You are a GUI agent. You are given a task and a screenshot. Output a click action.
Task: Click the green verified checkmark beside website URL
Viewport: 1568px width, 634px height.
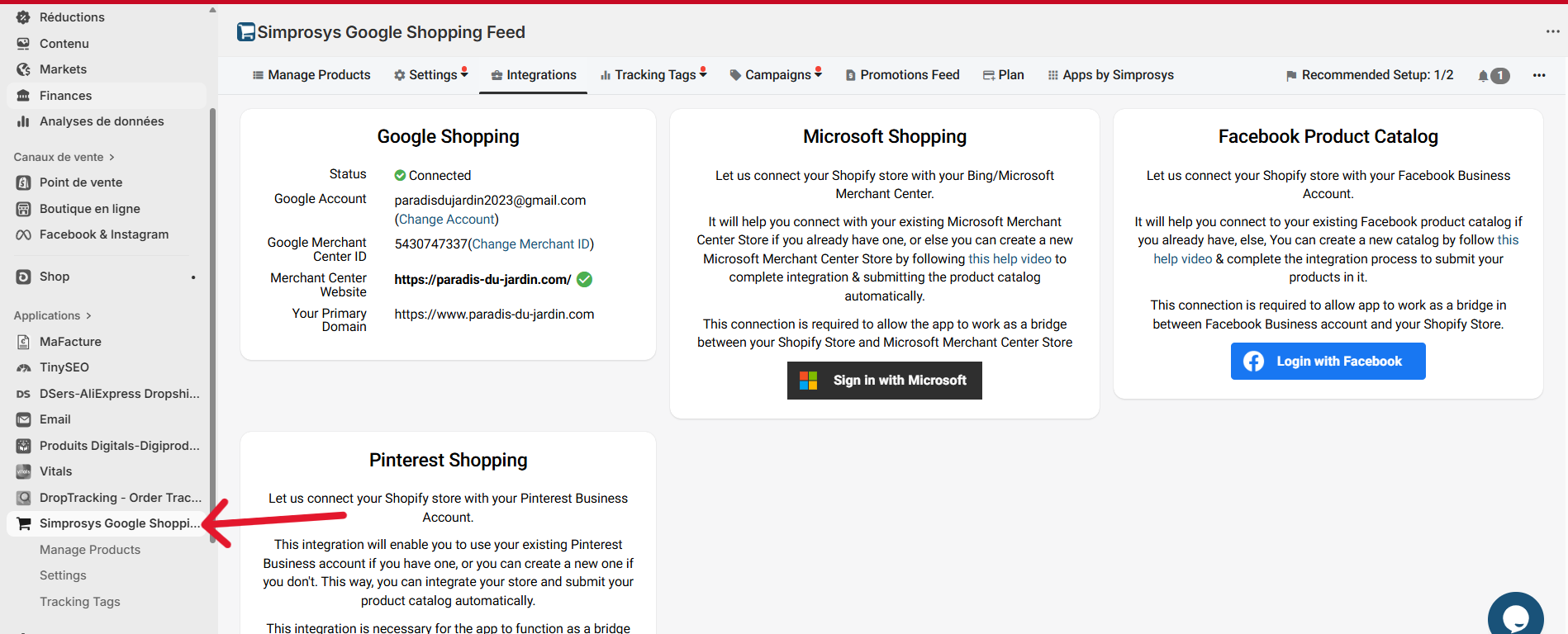tap(584, 279)
